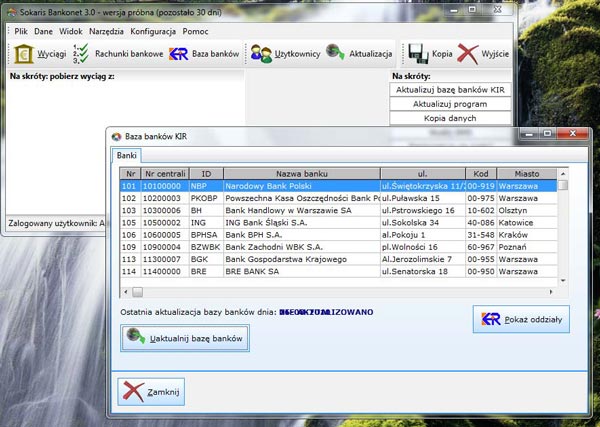
Task: Click the red X Wyjście icon
Action: [x=468, y=54]
